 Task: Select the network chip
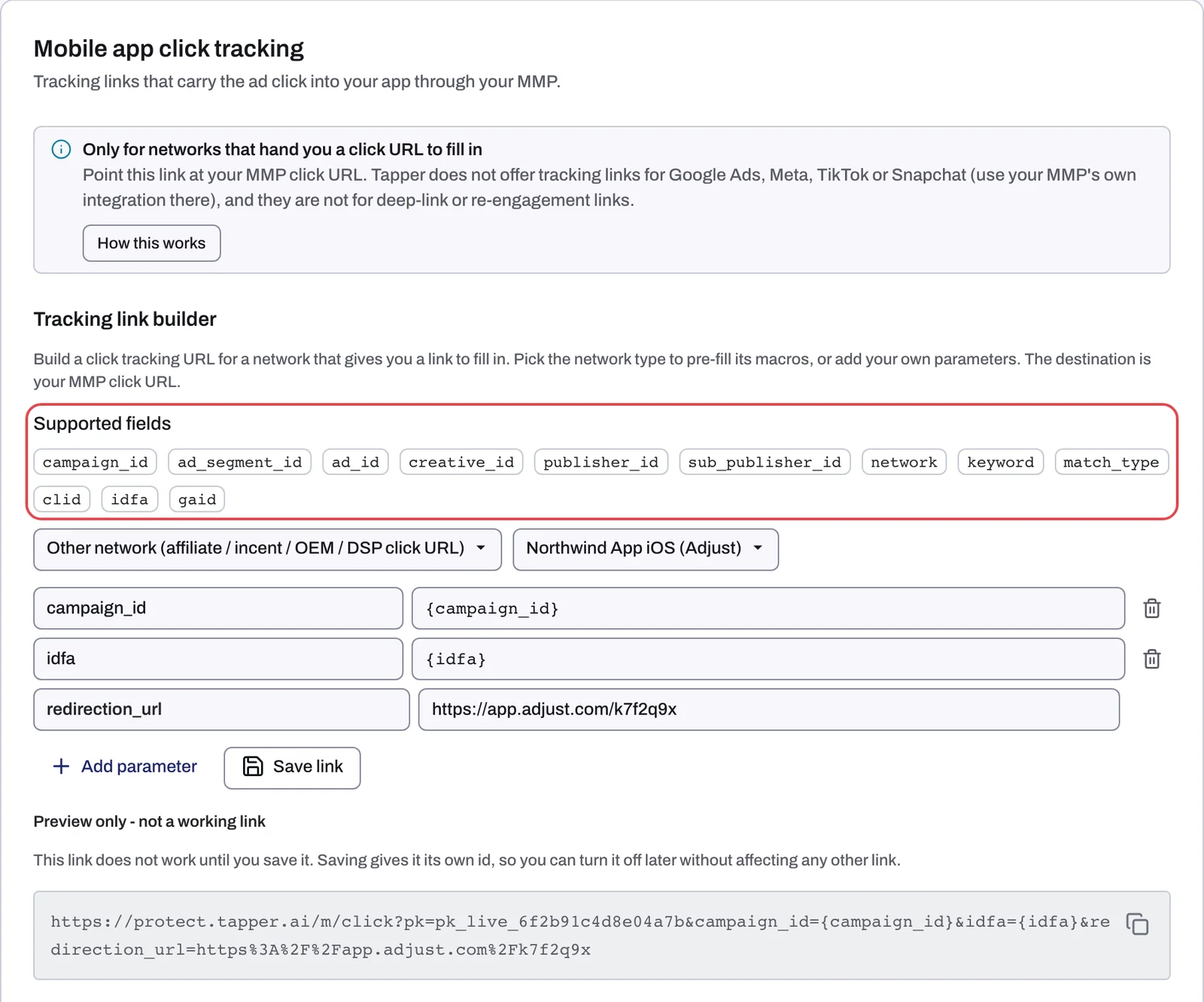click(x=904, y=462)
